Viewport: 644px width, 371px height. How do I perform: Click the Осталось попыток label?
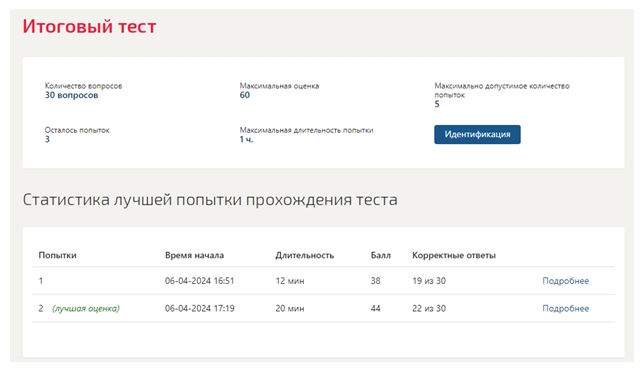77,130
